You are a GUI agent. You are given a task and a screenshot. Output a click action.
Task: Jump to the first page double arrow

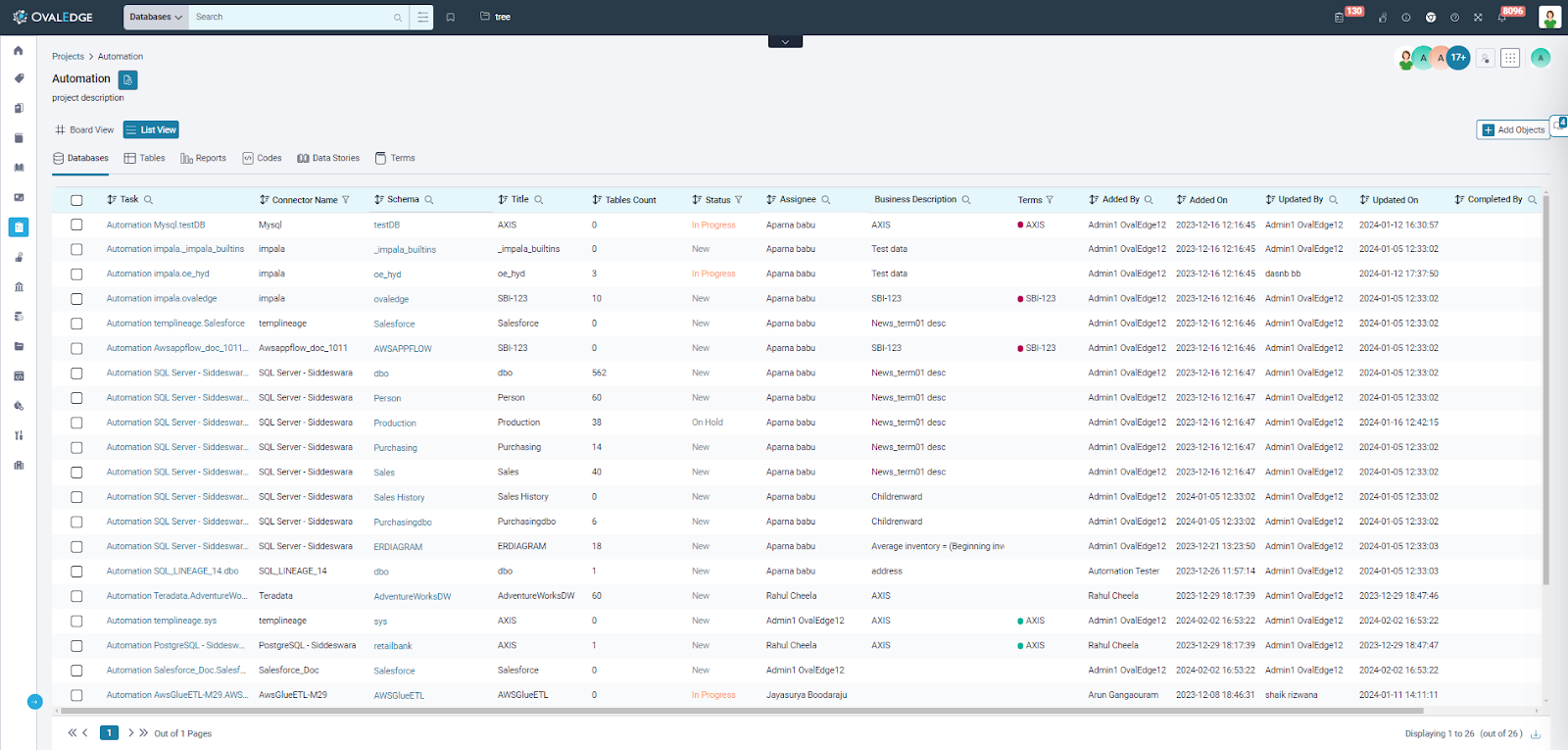[72, 732]
